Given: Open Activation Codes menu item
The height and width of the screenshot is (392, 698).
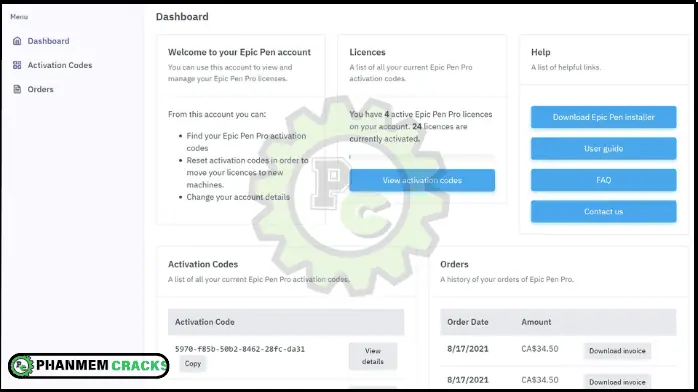Looking at the screenshot, I should coord(60,65).
